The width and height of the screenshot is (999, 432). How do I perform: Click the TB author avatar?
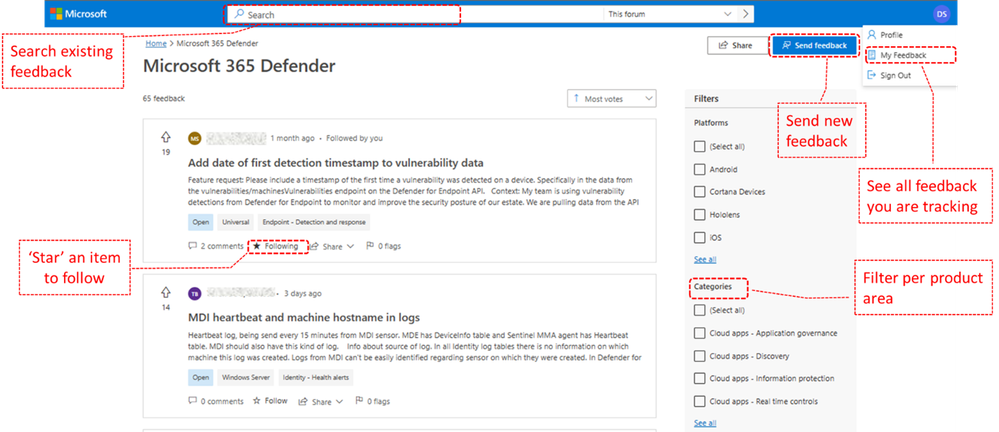pyautogui.click(x=195, y=294)
